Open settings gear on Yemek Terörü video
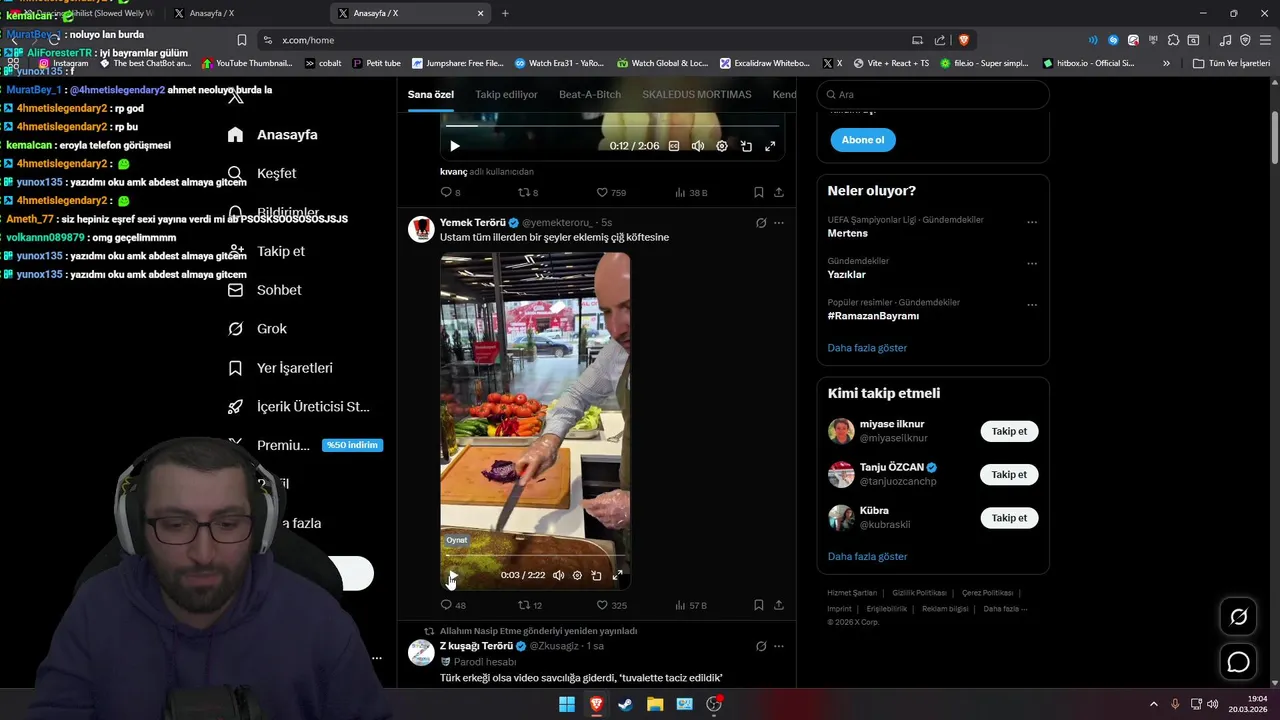The image size is (1280, 720). click(x=577, y=576)
